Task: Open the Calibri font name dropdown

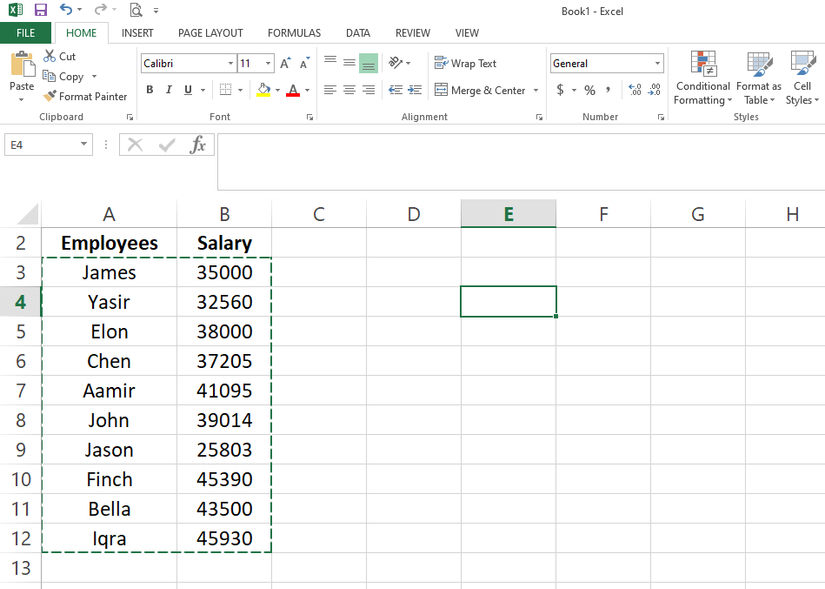Action: 231,64
